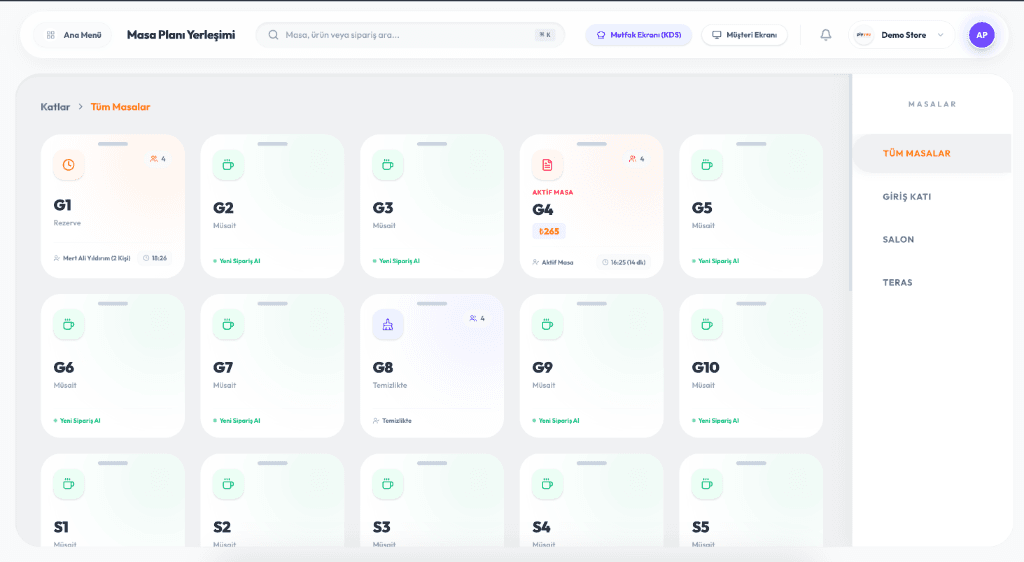Click the cup icon on table G10
The image size is (1024, 562).
coord(707,324)
